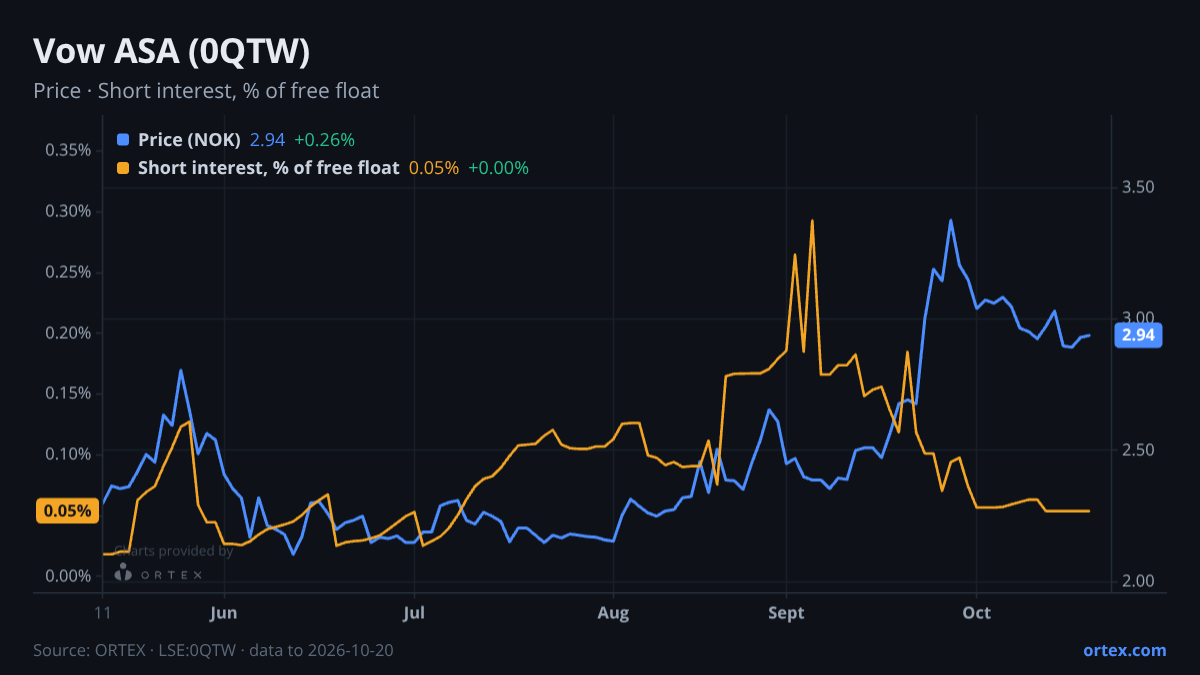The width and height of the screenshot is (1200, 675).
Task: Click the 2.94 blue price tag on right axis
Action: (x=1138, y=336)
